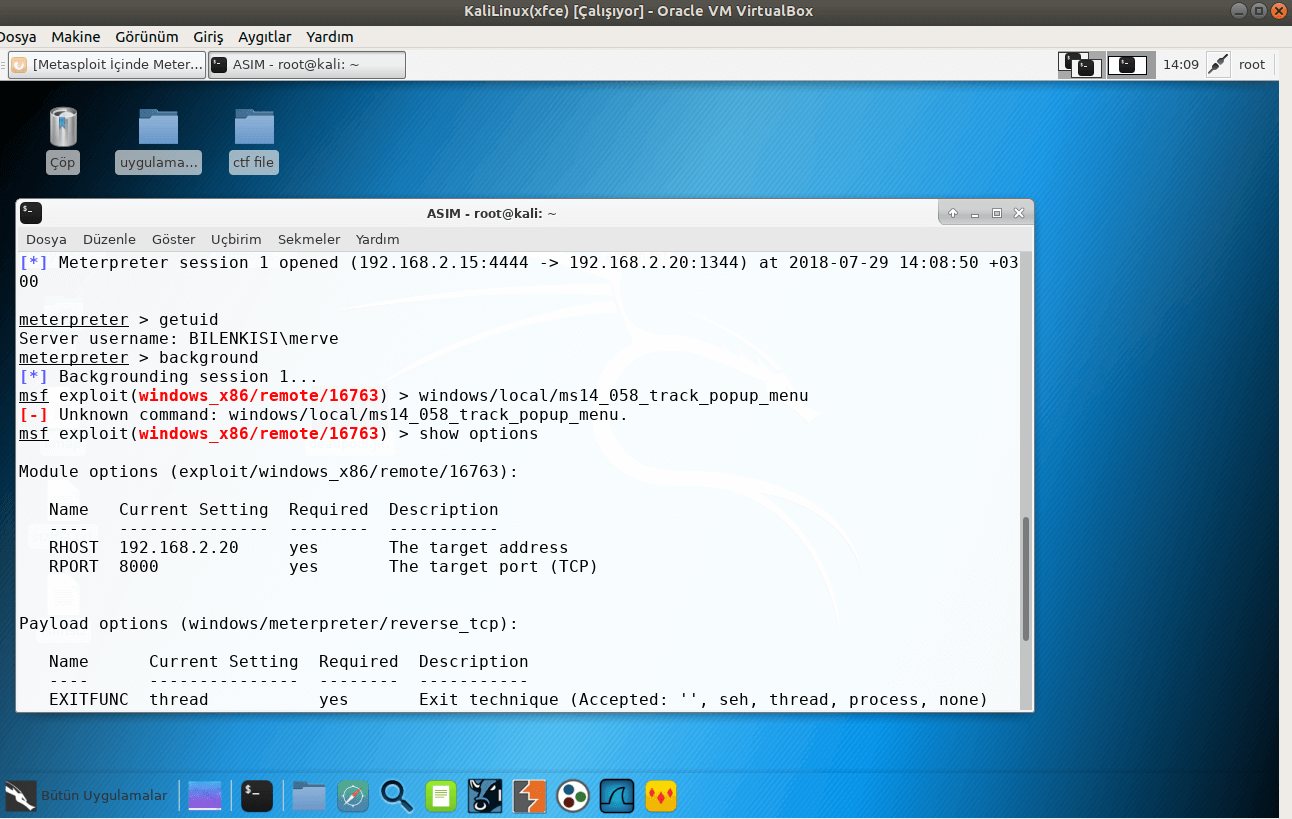Open the uygulama... folder on desktop
This screenshot has width=1292, height=819.
coord(159,139)
